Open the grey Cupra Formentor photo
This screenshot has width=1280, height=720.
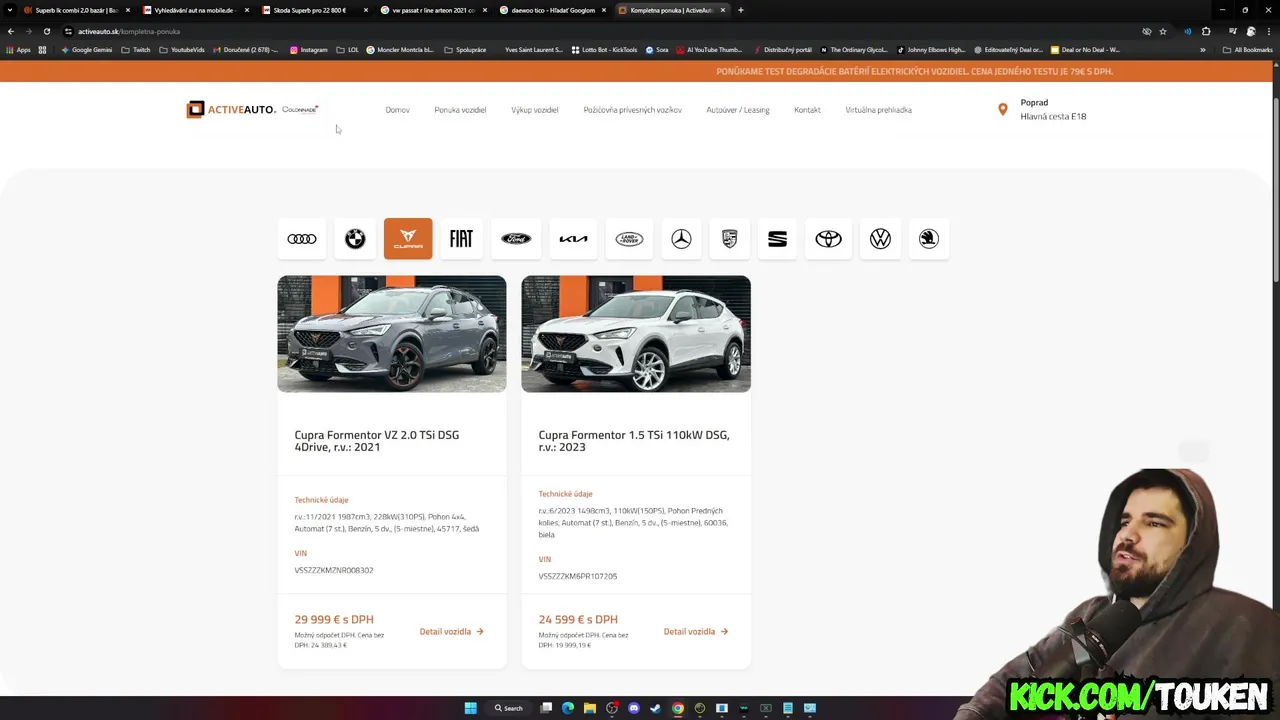coord(392,334)
